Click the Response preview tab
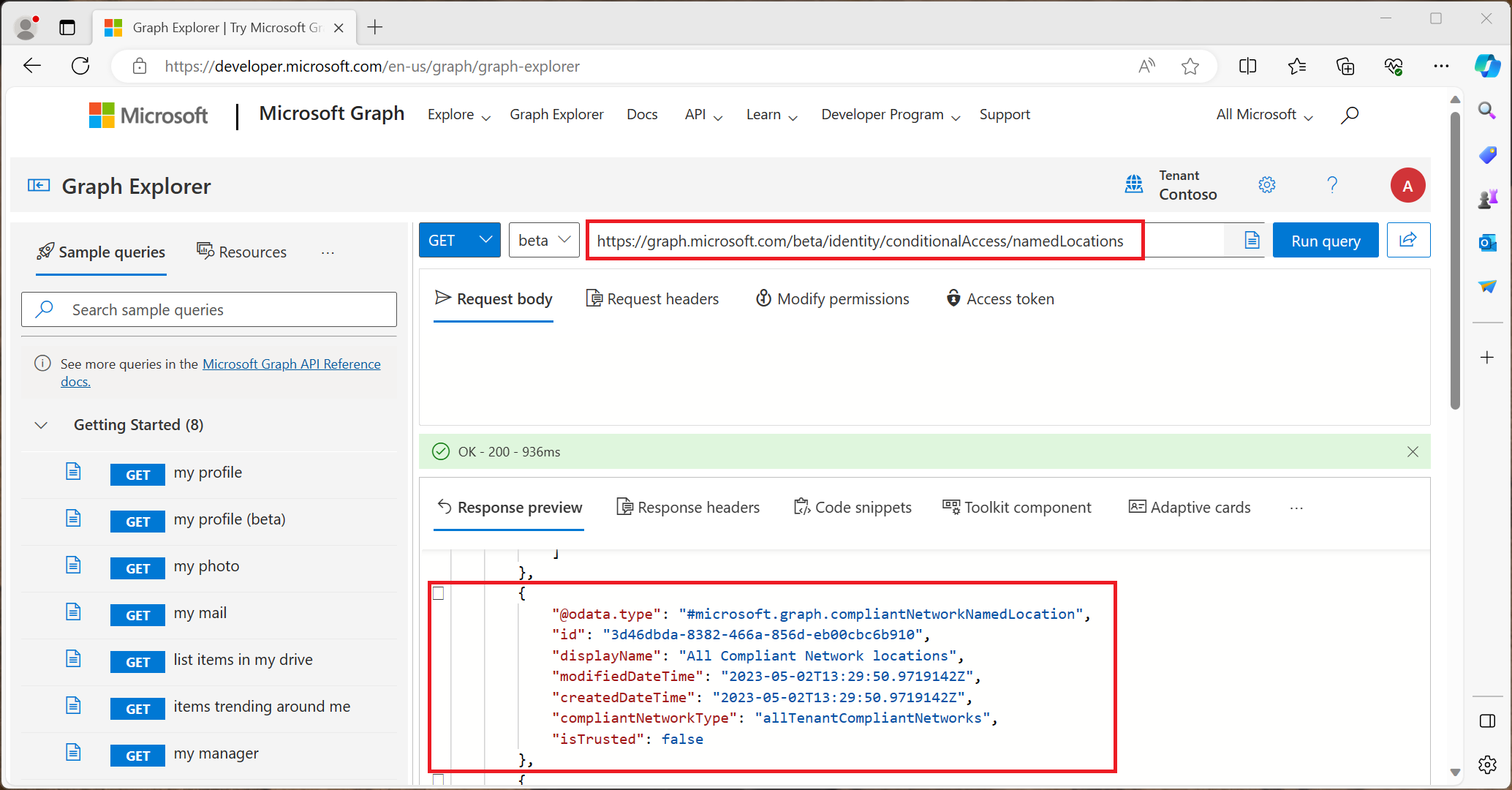 coord(508,507)
